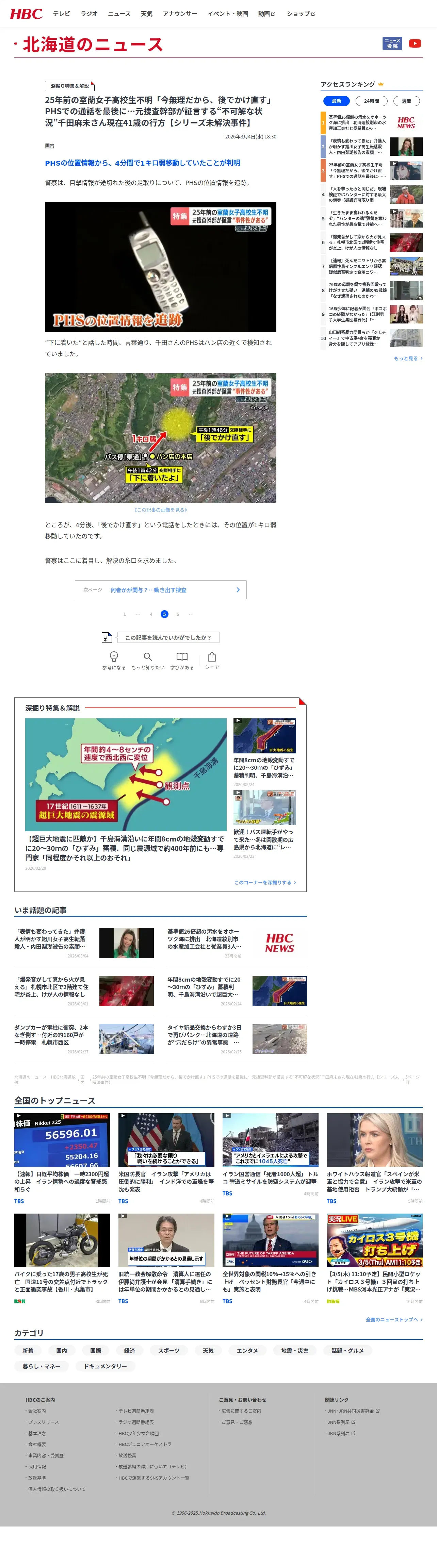
Task: Select the 話題・グルメ category chip
Action: [348, 1350]
